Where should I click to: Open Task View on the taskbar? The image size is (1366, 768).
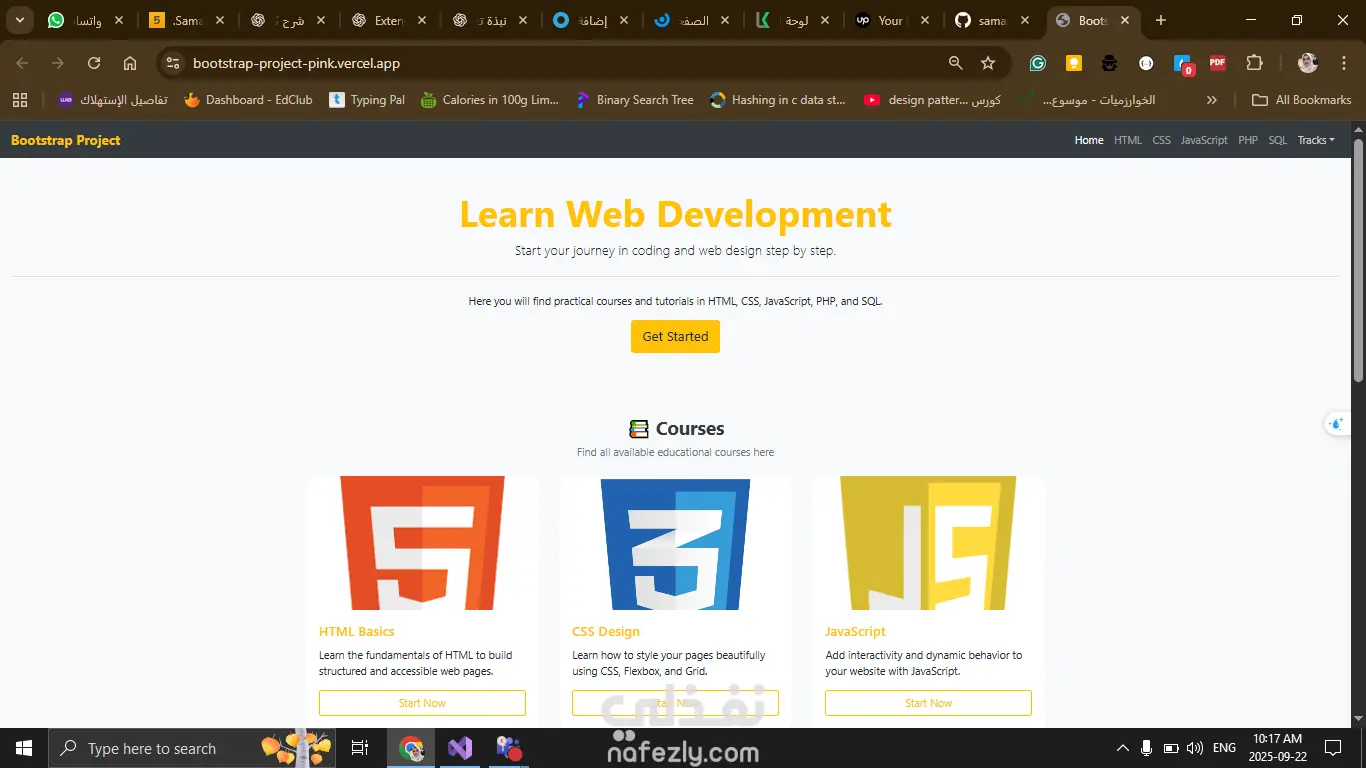(360, 748)
